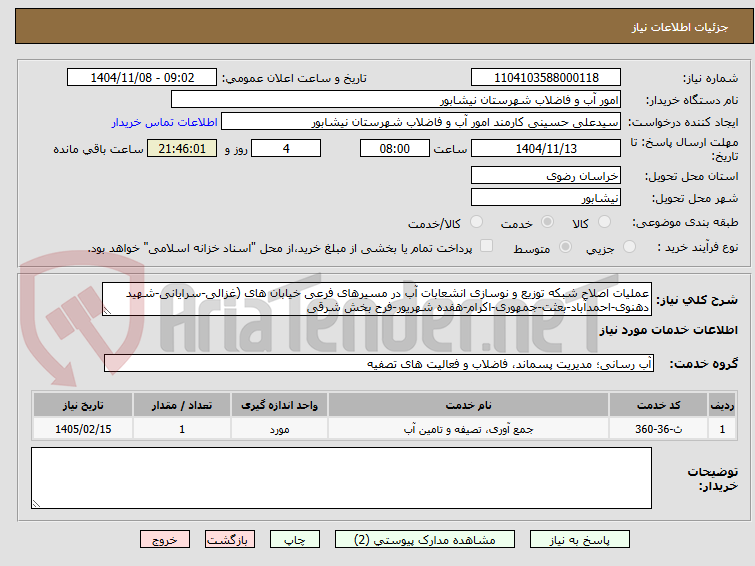This screenshot has width=755, height=566.
Task: Click the پاسخ به نیاز button
Action: (x=580, y=540)
